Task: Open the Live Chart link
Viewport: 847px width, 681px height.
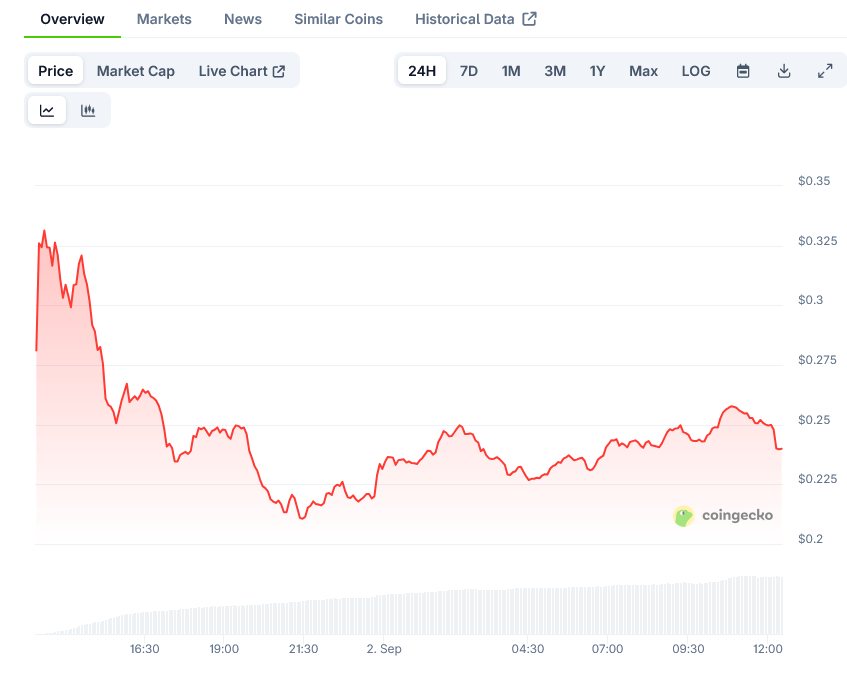Action: pyautogui.click(x=241, y=71)
